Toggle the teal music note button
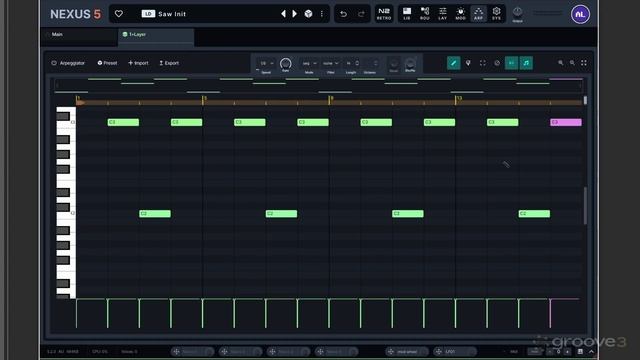The image size is (640, 360). 526,63
